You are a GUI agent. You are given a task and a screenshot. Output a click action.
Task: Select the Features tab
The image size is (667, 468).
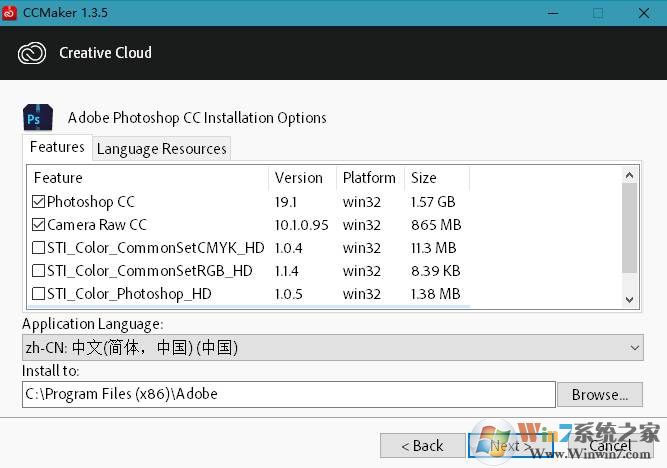point(57,147)
